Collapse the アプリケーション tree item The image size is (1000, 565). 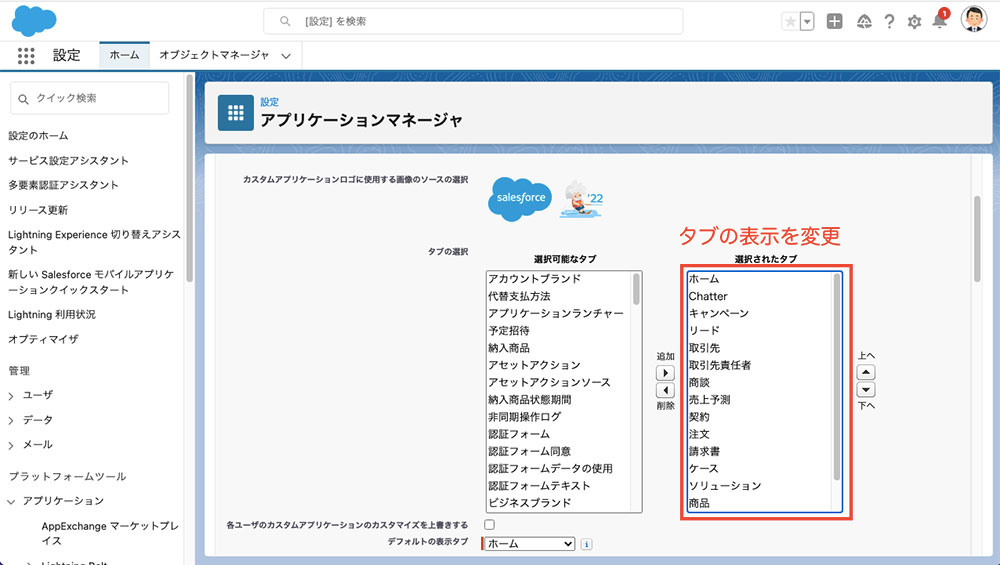11,502
